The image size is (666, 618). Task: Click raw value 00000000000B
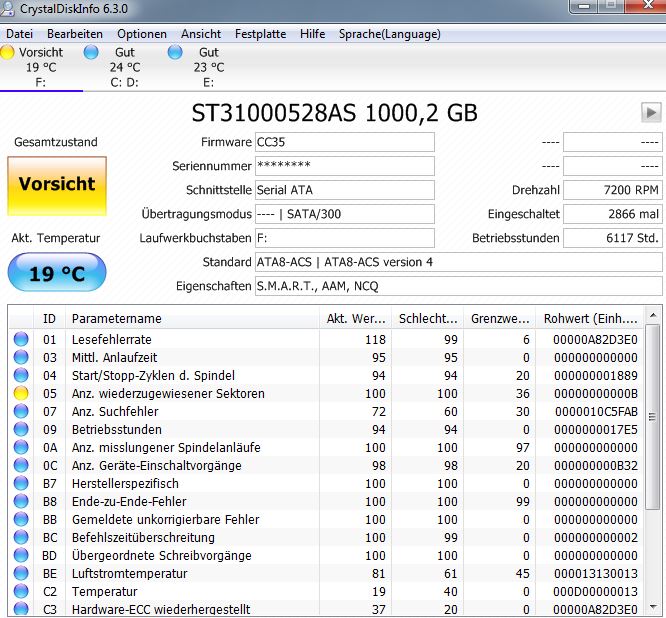click(x=595, y=394)
